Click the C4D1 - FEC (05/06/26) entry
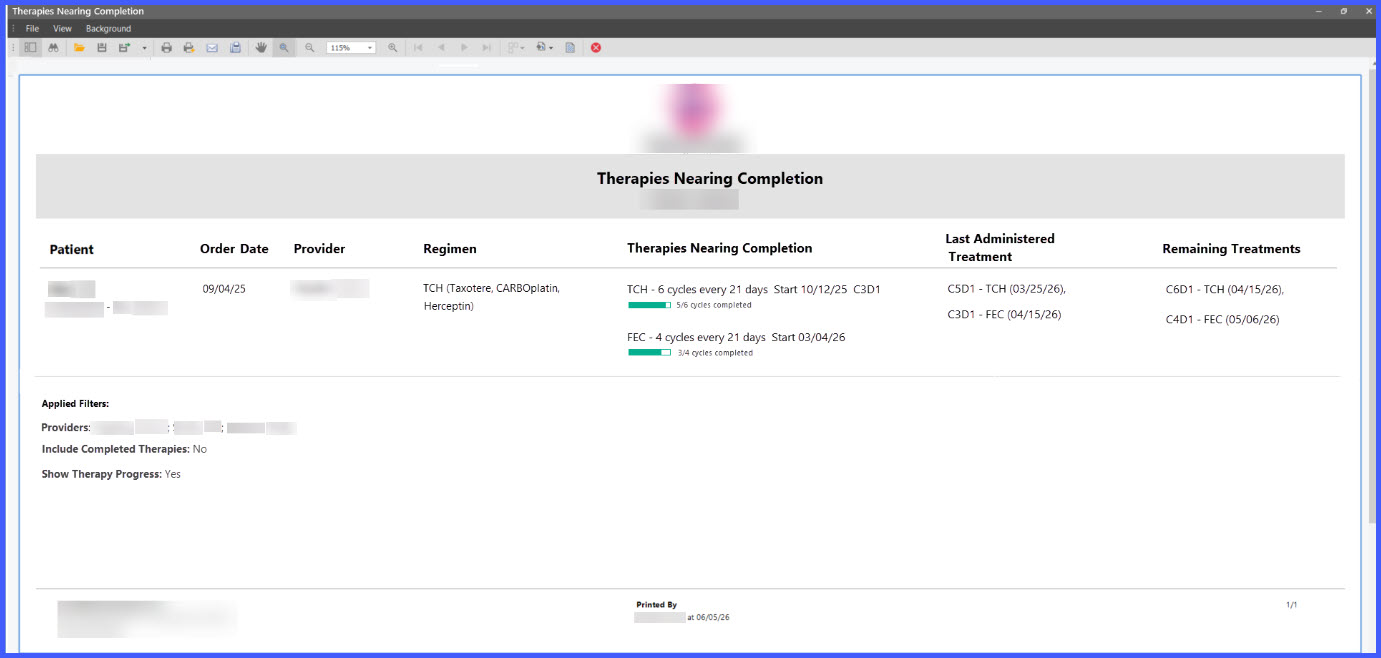 point(1222,319)
